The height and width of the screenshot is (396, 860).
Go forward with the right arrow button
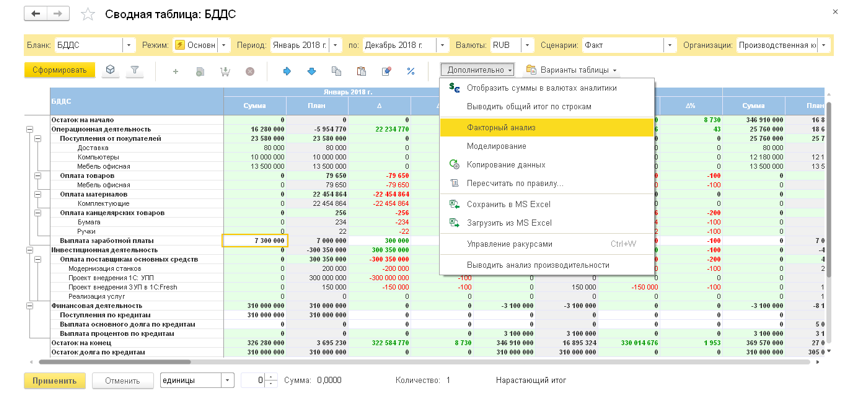tap(59, 14)
